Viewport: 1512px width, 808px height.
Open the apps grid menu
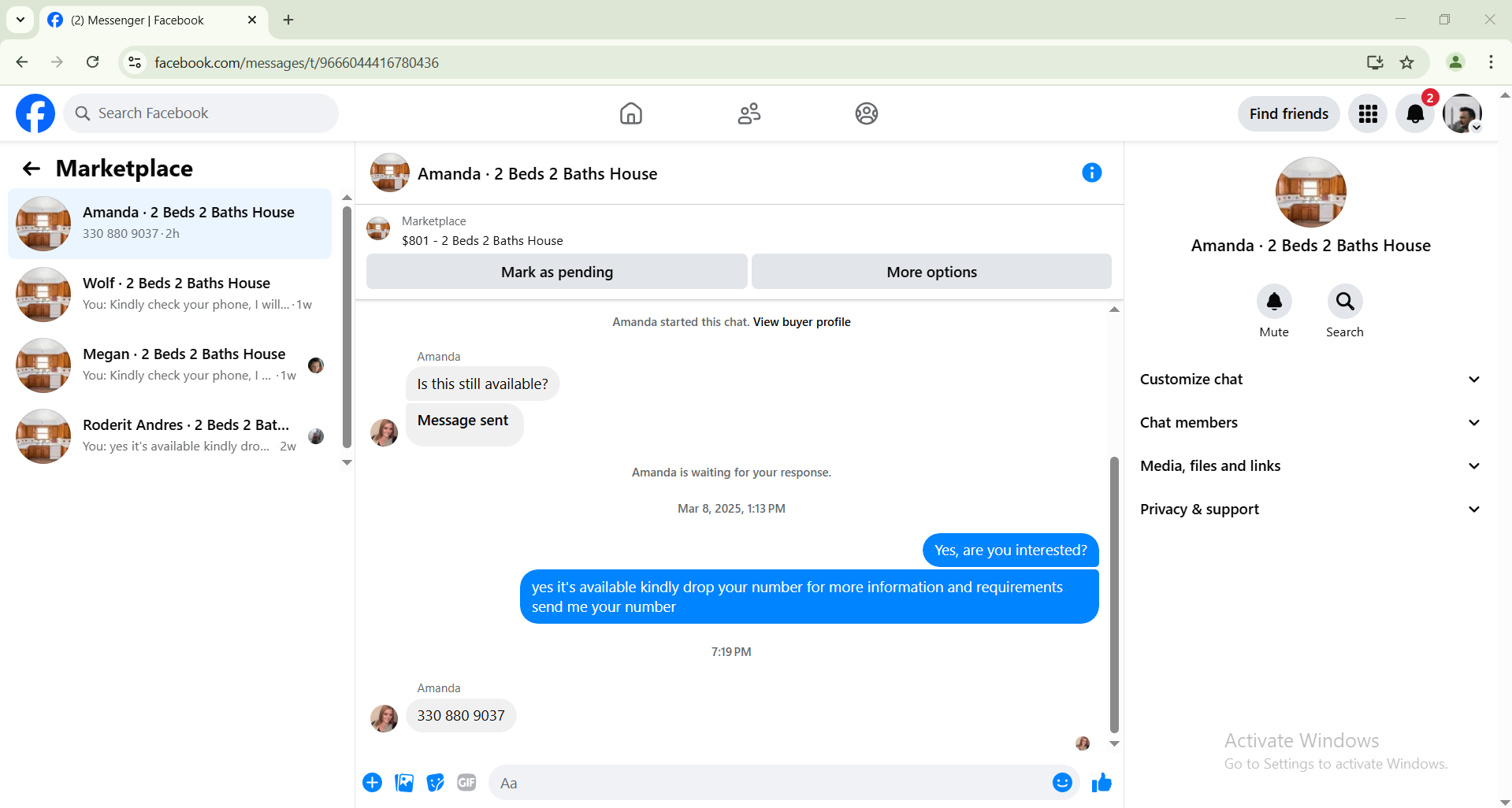(1368, 113)
